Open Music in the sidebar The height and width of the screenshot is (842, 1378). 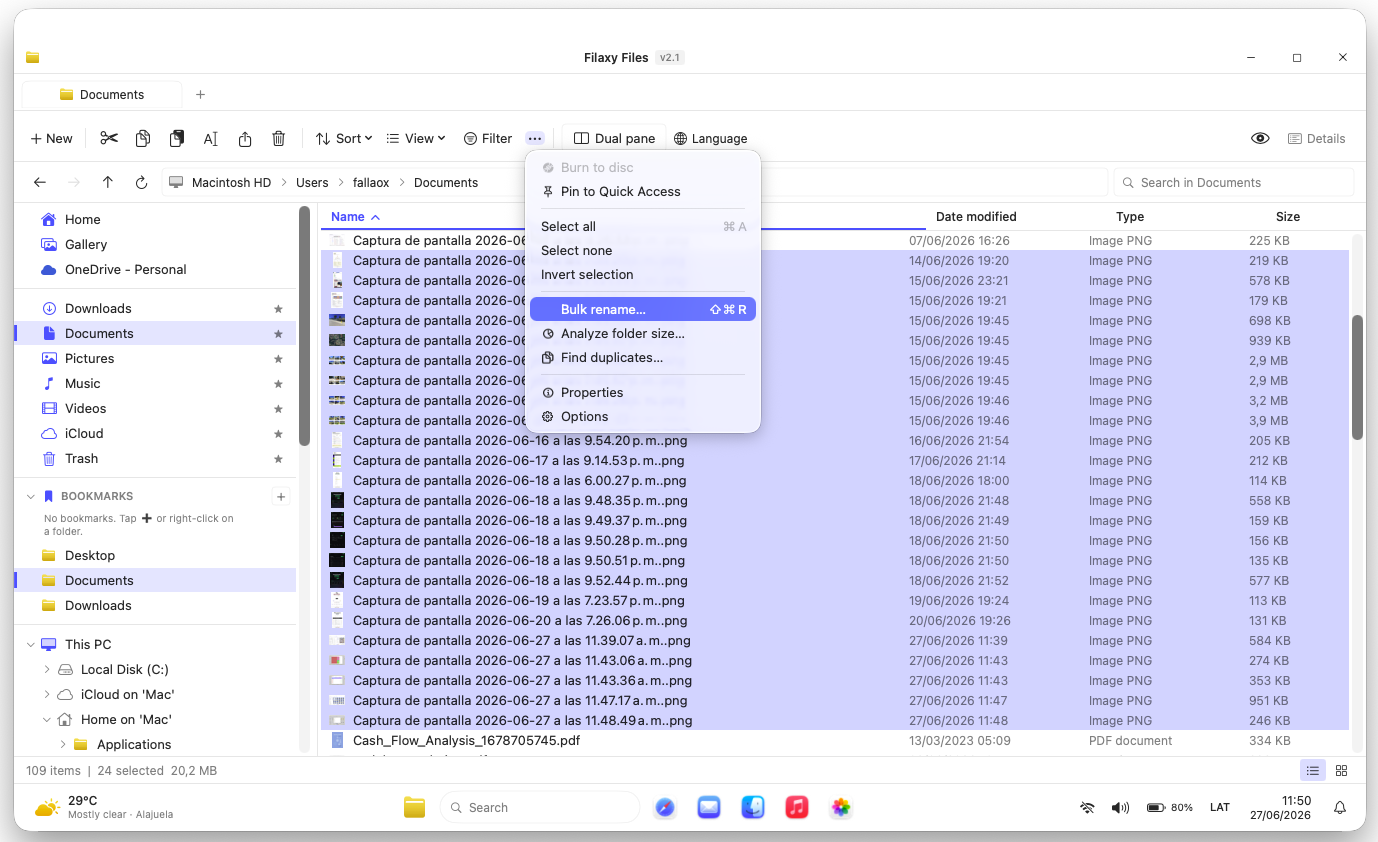coord(155,384)
